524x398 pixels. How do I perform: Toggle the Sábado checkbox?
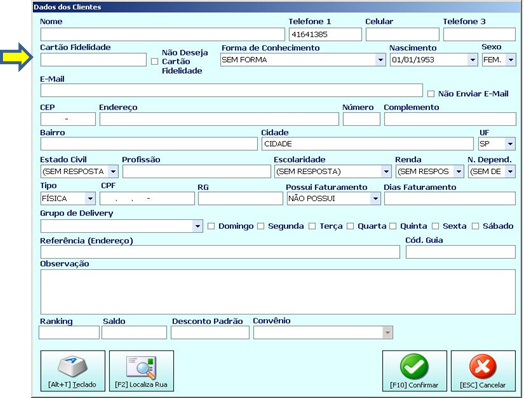coord(475,226)
